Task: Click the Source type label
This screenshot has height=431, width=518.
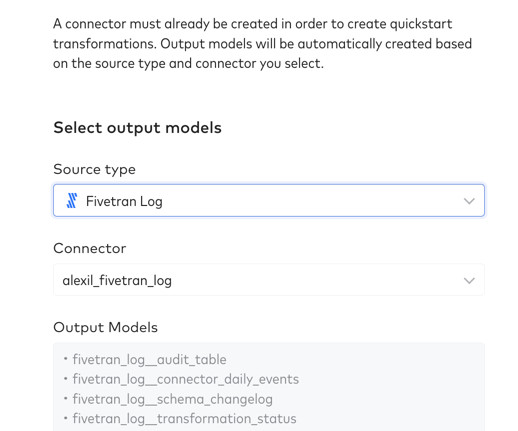Action: coord(94,170)
